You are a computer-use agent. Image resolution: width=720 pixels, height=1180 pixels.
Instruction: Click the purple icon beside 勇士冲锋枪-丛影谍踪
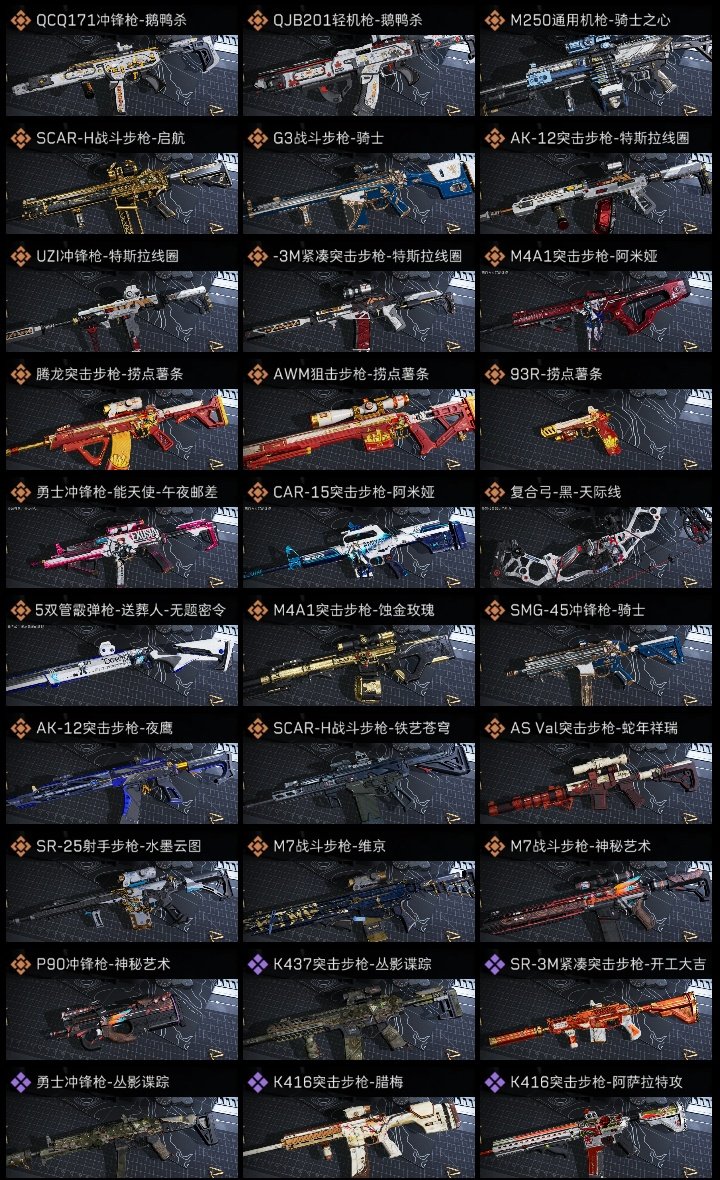pyautogui.click(x=20, y=1082)
